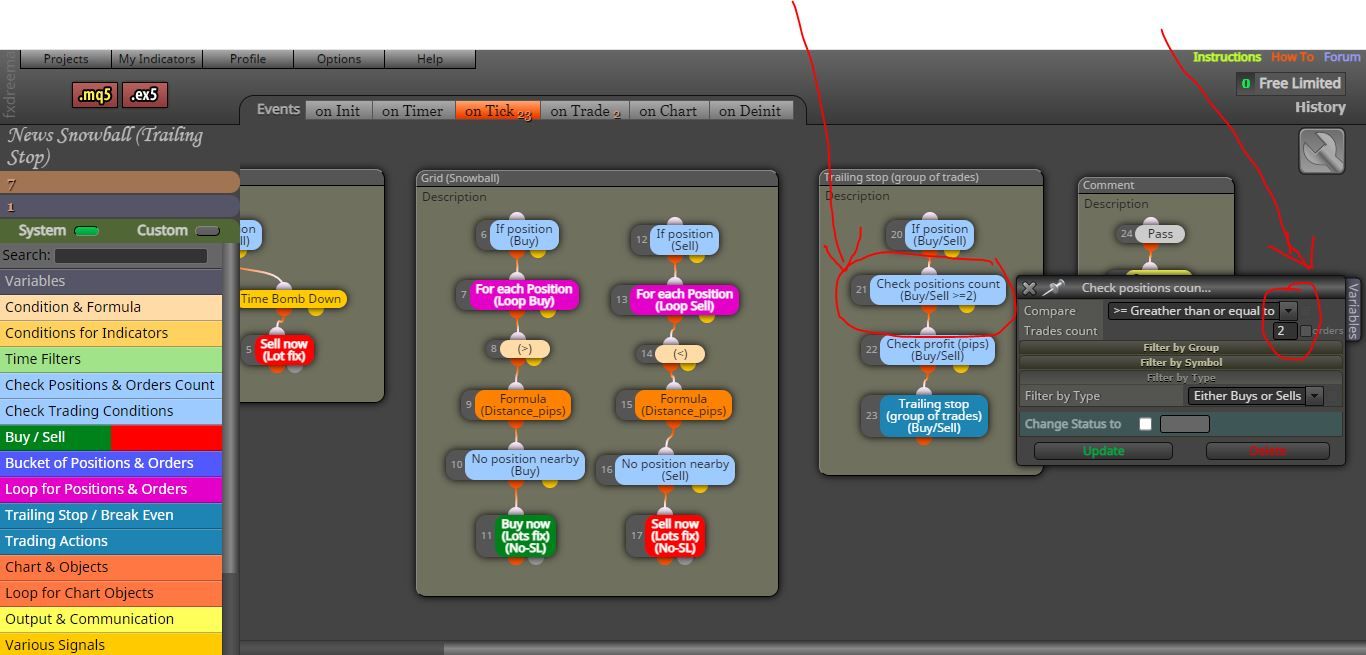Select block 24 Pass in Comment
This screenshot has height=655, width=1366.
[x=1160, y=233]
